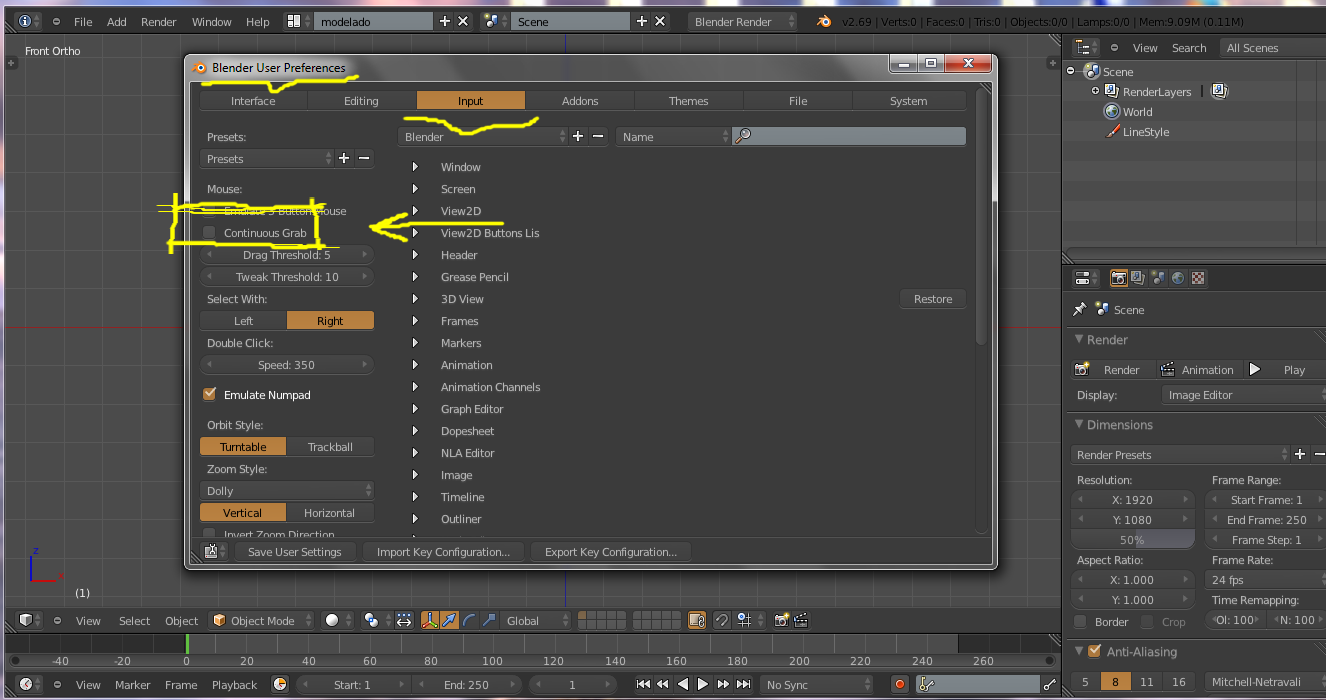Toggle the Continuous Grab checkbox
Viewport: 1326px width, 700px height.
pos(209,233)
